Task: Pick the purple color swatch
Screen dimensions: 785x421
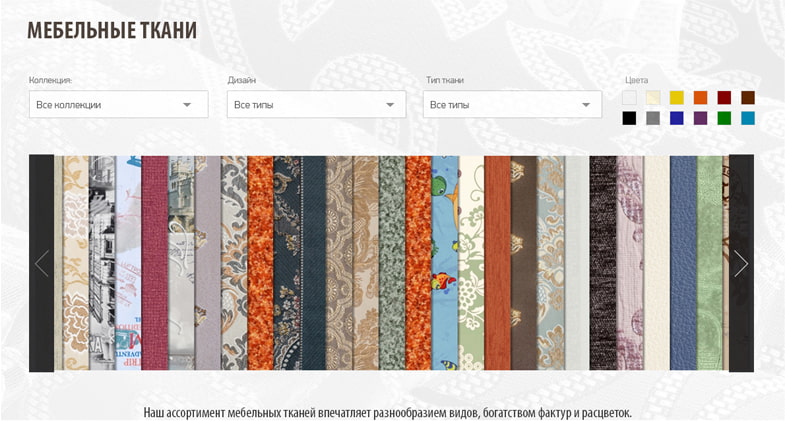Action: tap(700, 118)
